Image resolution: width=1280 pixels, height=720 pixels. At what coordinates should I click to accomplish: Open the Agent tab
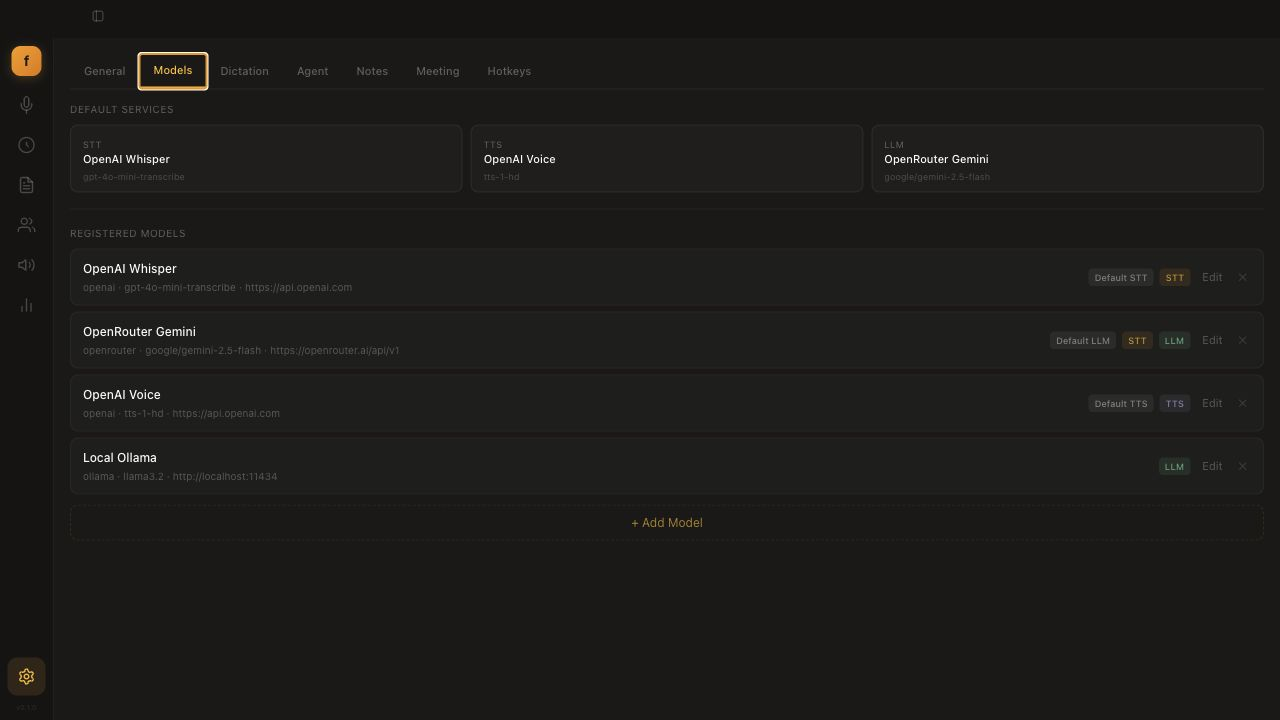tap(312, 71)
